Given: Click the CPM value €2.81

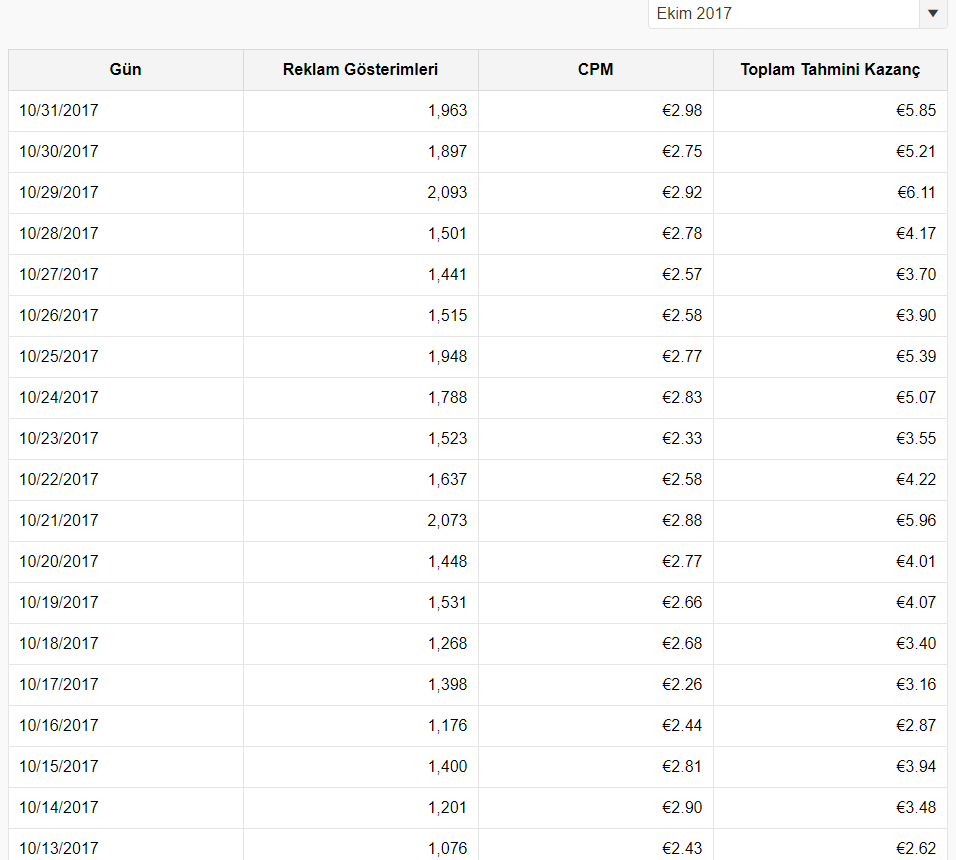Looking at the screenshot, I should (682, 766).
